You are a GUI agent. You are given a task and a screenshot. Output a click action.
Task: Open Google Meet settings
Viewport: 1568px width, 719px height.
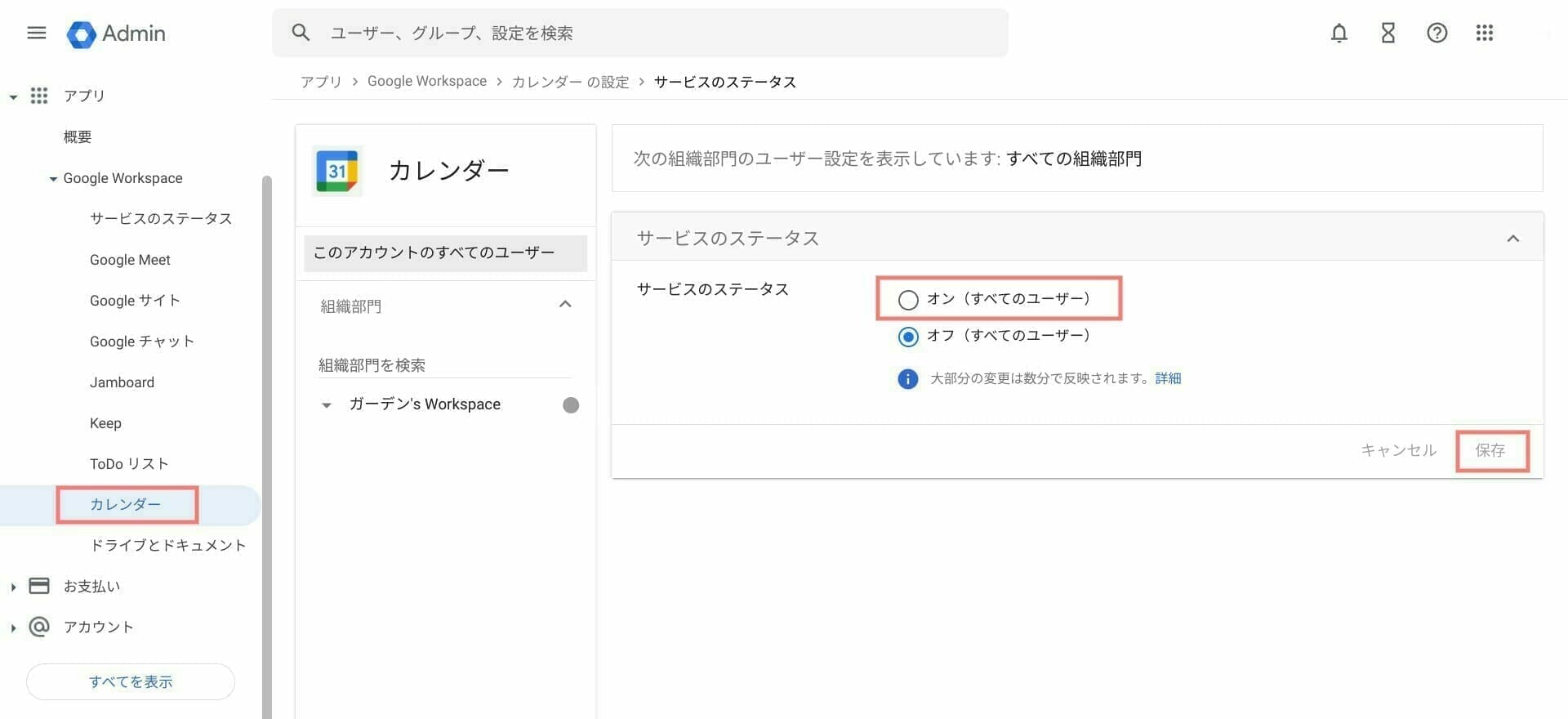[x=130, y=260]
